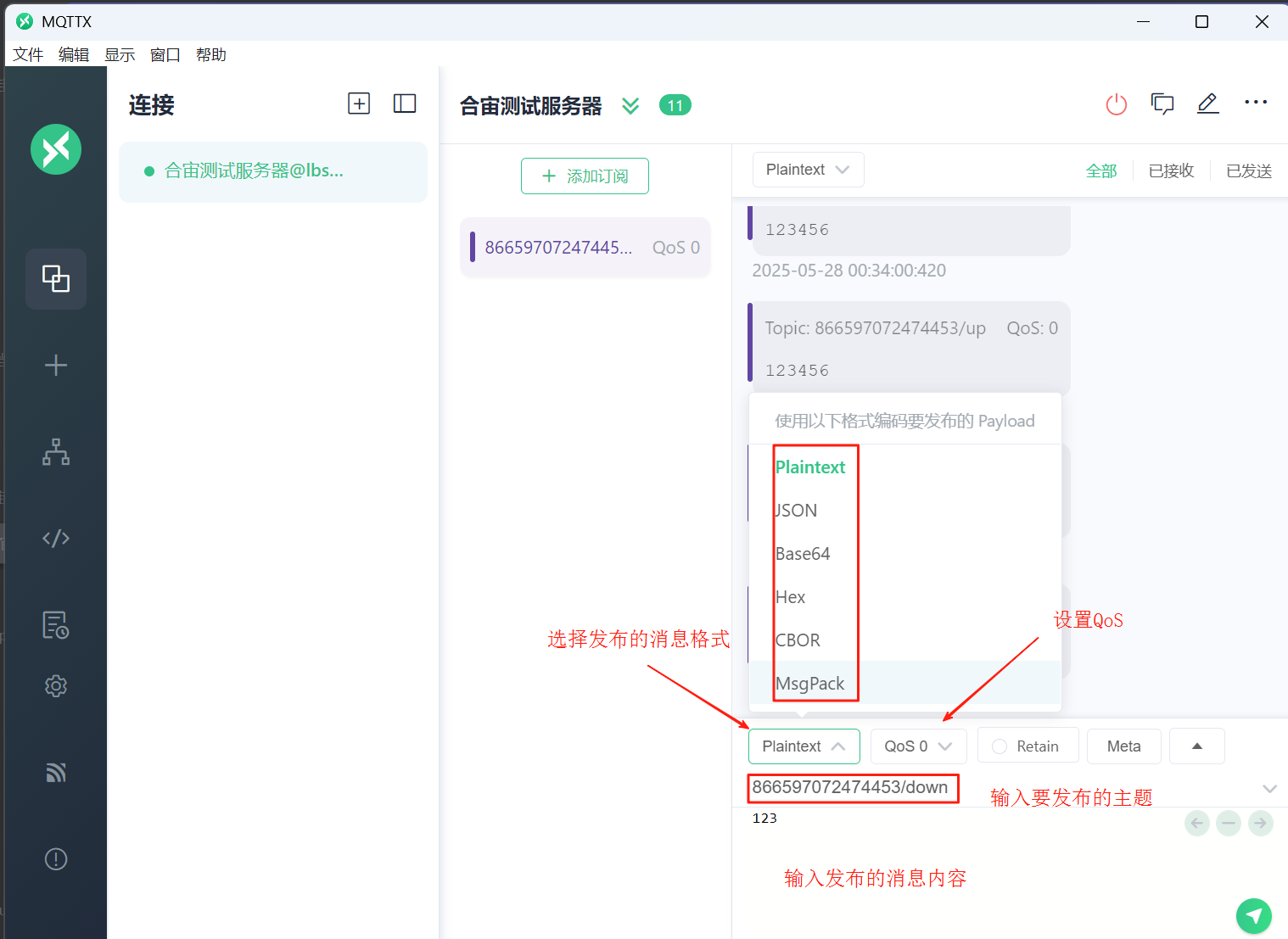Open the network topology viewer icon
1288x939 pixels.
coord(56,451)
